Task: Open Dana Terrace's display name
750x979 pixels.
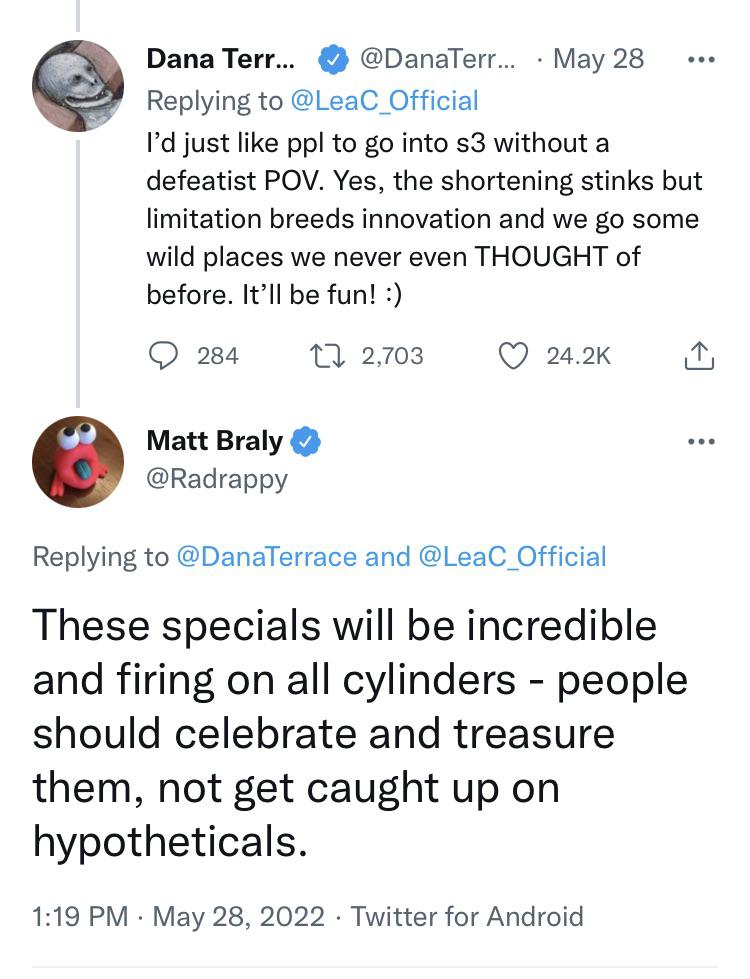Action: pyautogui.click(x=220, y=59)
